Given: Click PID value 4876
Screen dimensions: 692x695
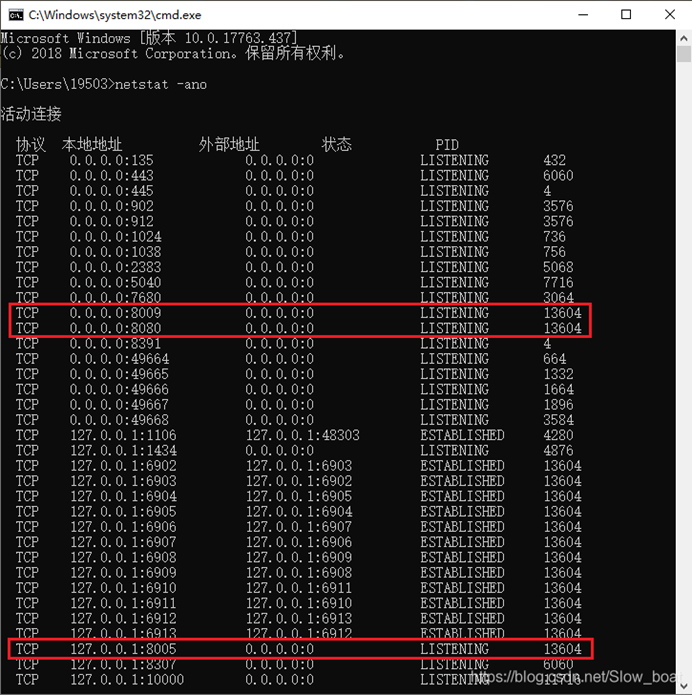Looking at the screenshot, I should click(559, 450).
